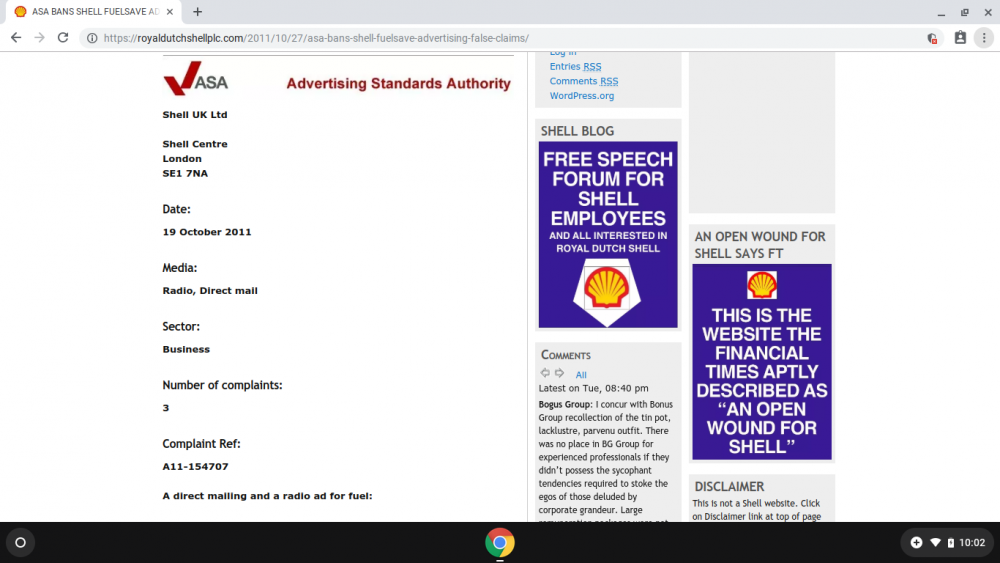Image resolution: width=1000 pixels, height=563 pixels.
Task: Click the 'Number of complaints:' label
Action: click(222, 385)
